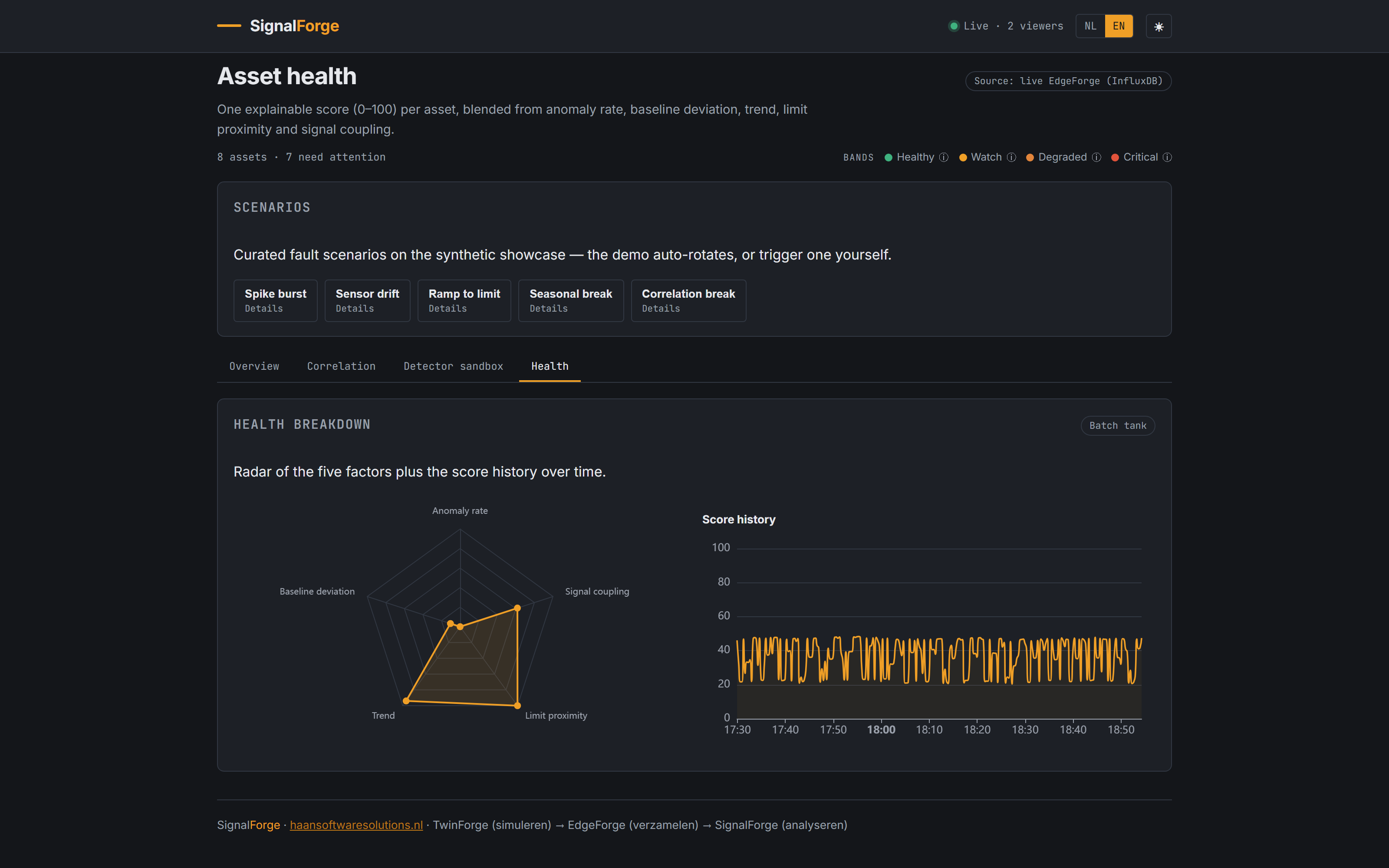Click the 'Asset health' page title
This screenshot has height=868, width=1389.
coord(287,76)
